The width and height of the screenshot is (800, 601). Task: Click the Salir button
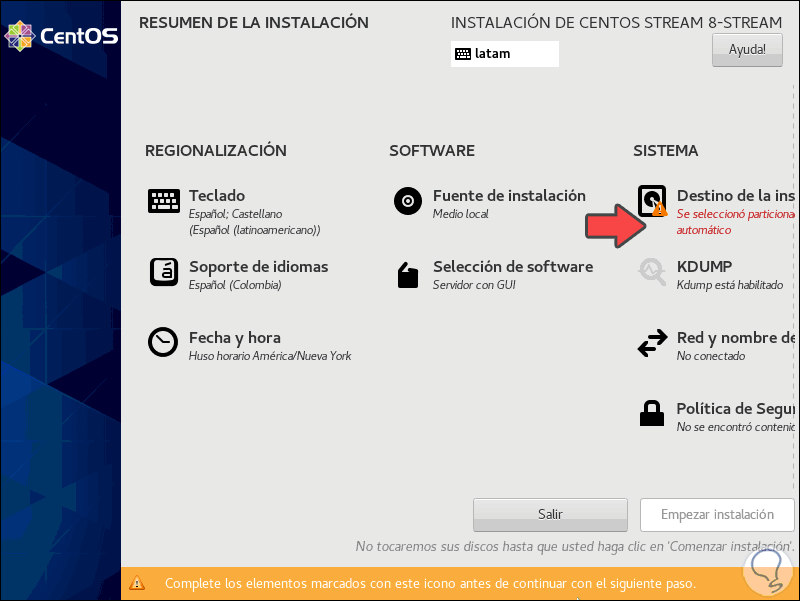tap(550, 514)
